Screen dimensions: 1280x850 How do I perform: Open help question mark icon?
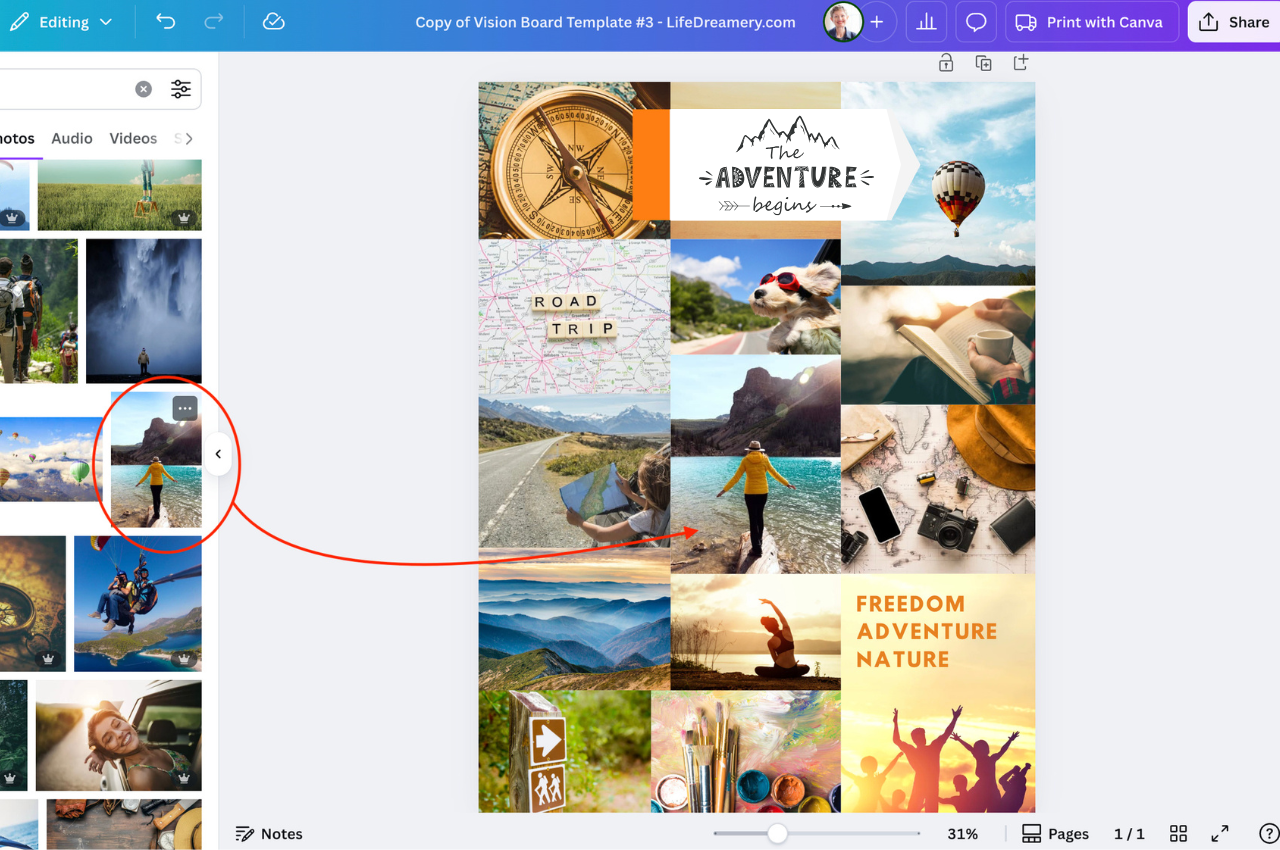[1268, 834]
